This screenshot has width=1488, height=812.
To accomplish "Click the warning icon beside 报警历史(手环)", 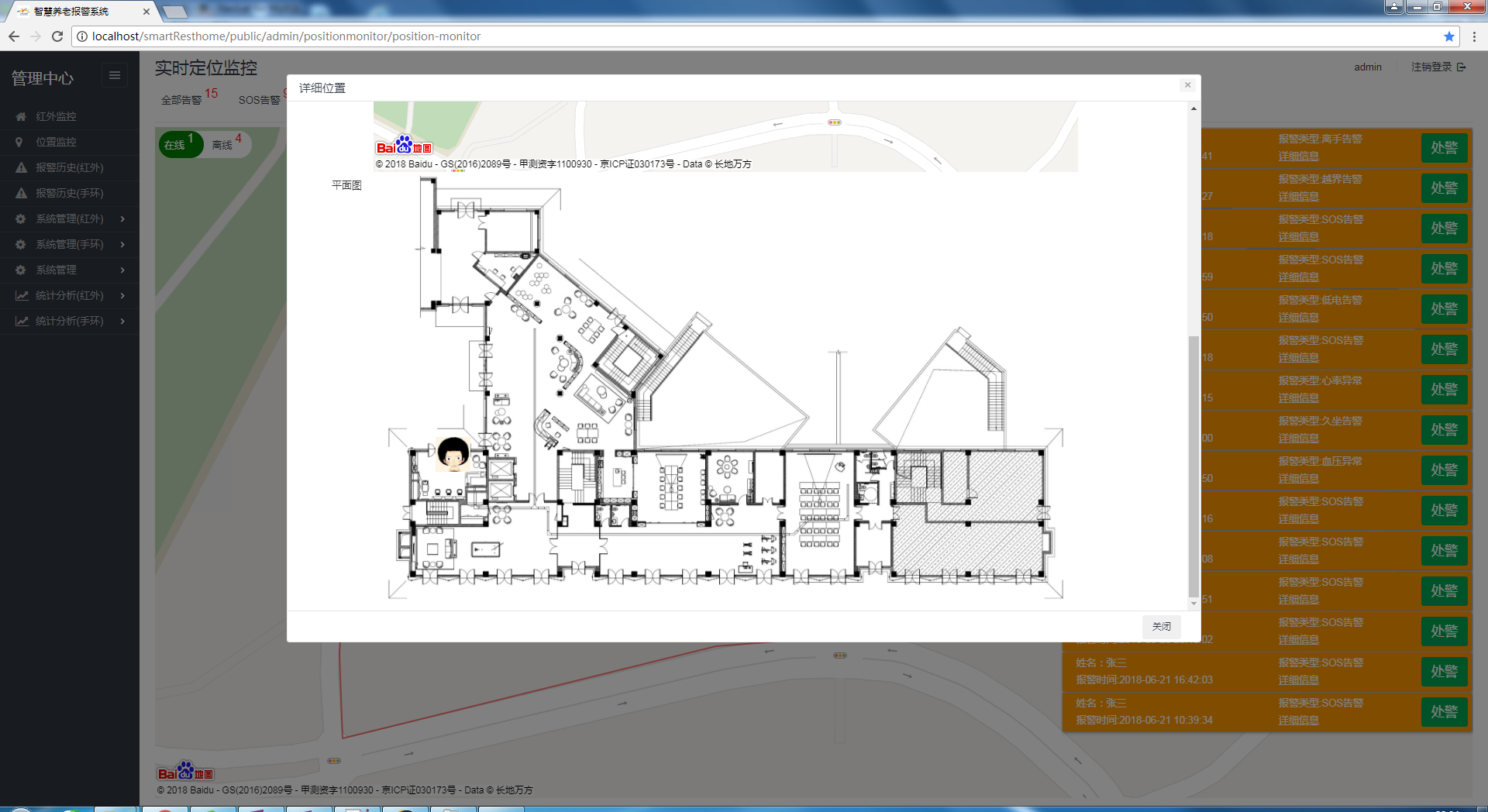I will [x=21, y=193].
